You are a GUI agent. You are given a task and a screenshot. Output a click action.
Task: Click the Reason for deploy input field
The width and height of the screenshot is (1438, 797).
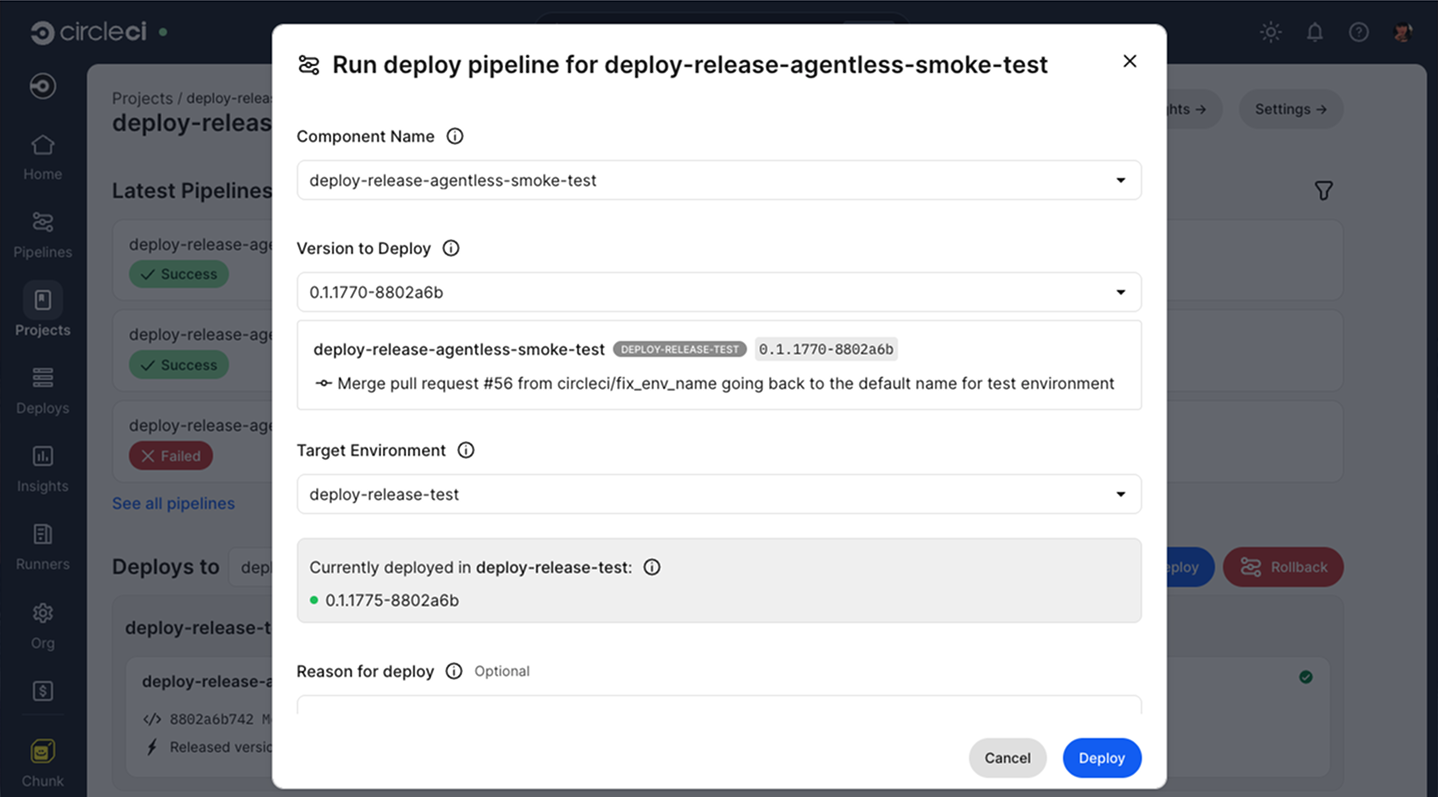coord(718,710)
